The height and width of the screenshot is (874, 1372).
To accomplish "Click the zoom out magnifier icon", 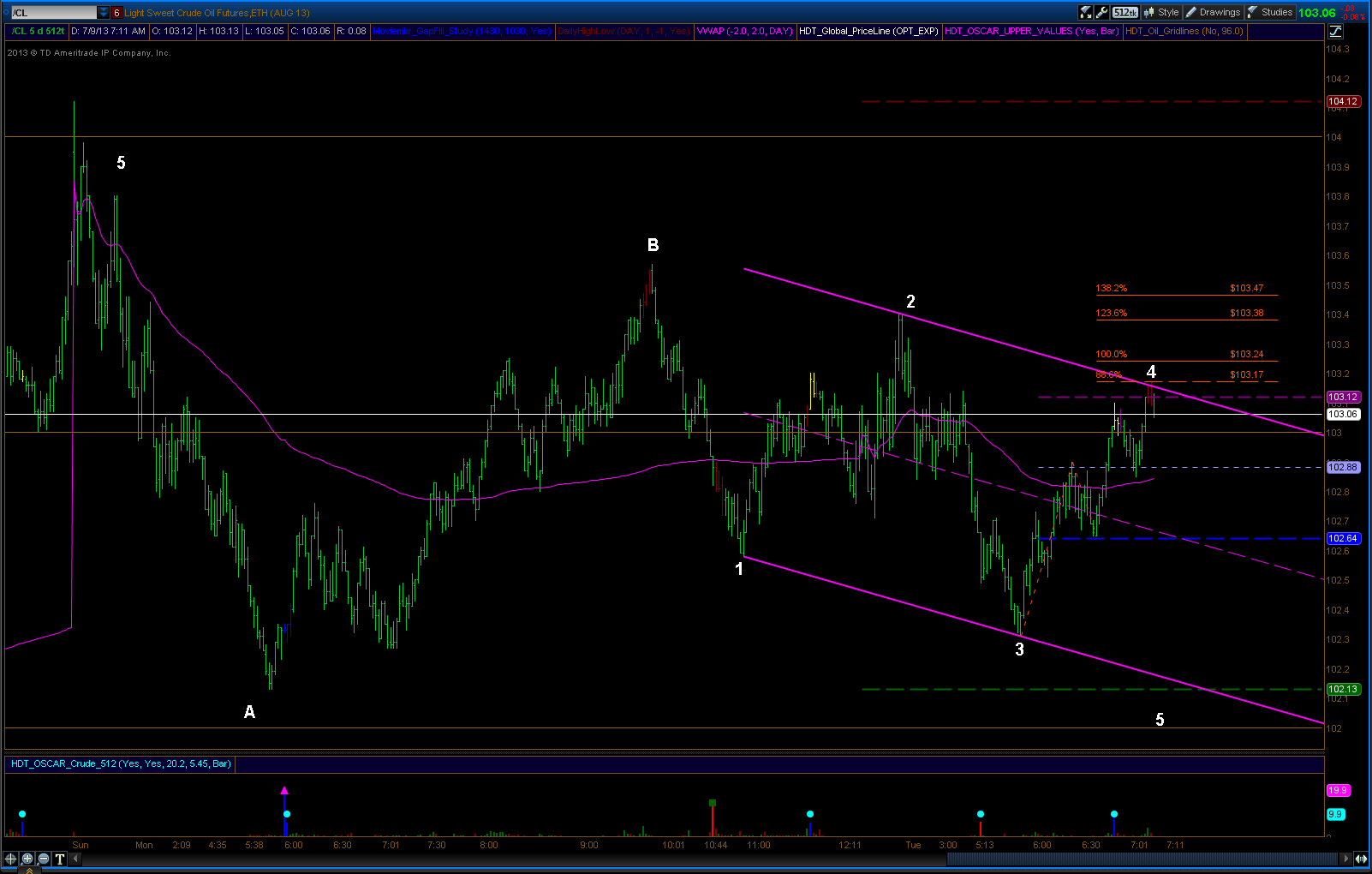I will [44, 858].
